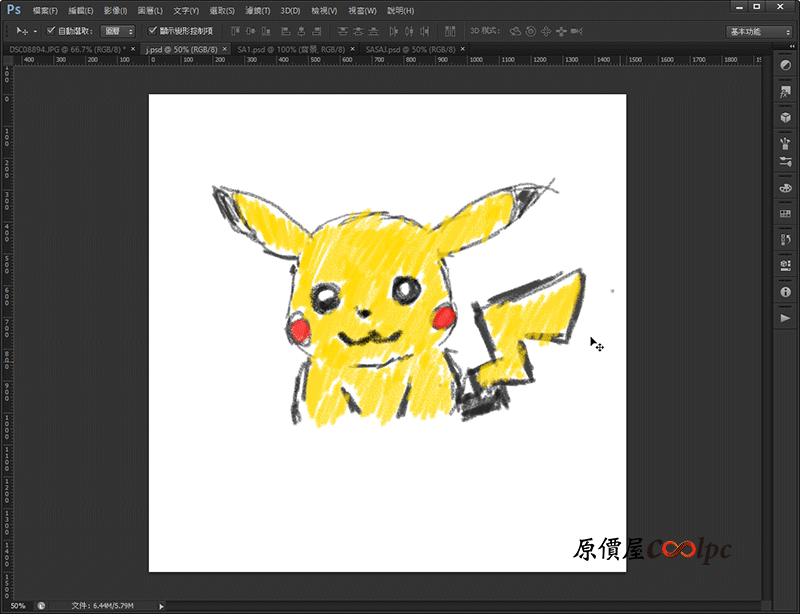Click the Align right edges icon

[317, 31]
